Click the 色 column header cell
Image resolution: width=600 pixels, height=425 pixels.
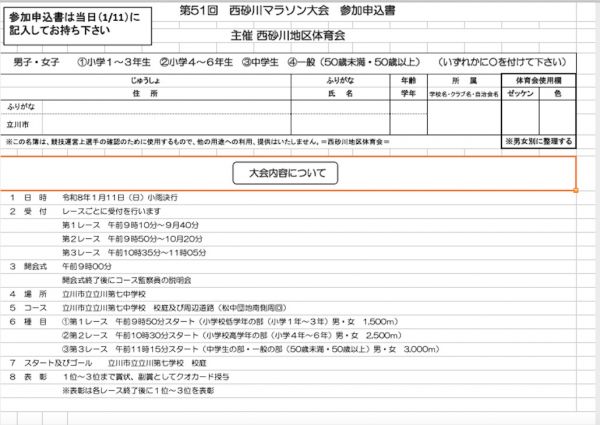pos(558,92)
